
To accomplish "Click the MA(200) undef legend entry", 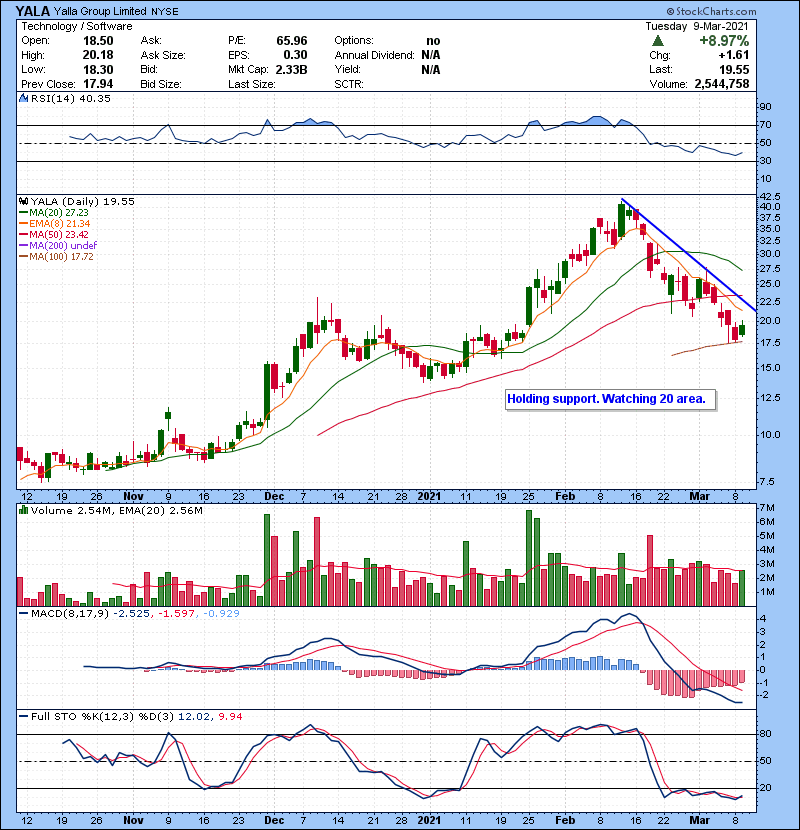I will (x=58, y=246).
